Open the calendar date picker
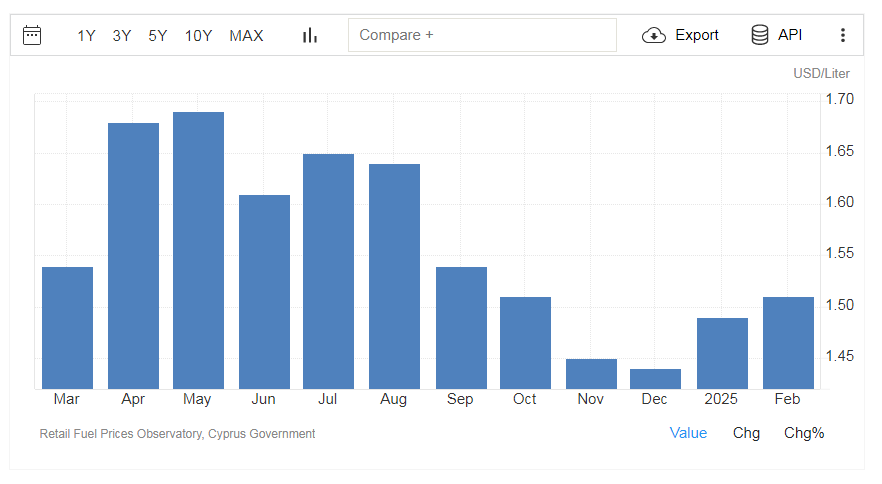 pos(32,35)
